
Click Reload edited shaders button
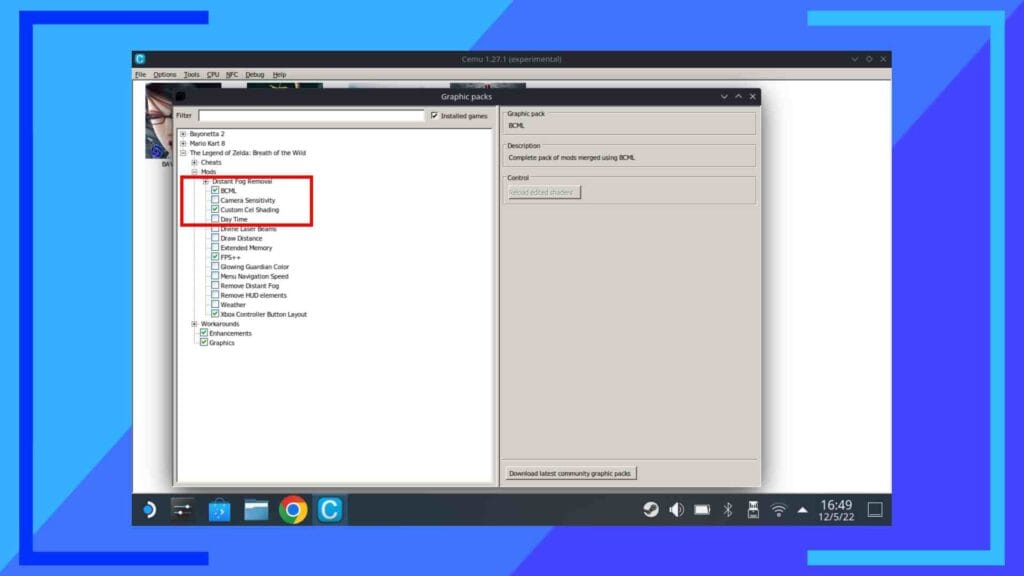543,192
